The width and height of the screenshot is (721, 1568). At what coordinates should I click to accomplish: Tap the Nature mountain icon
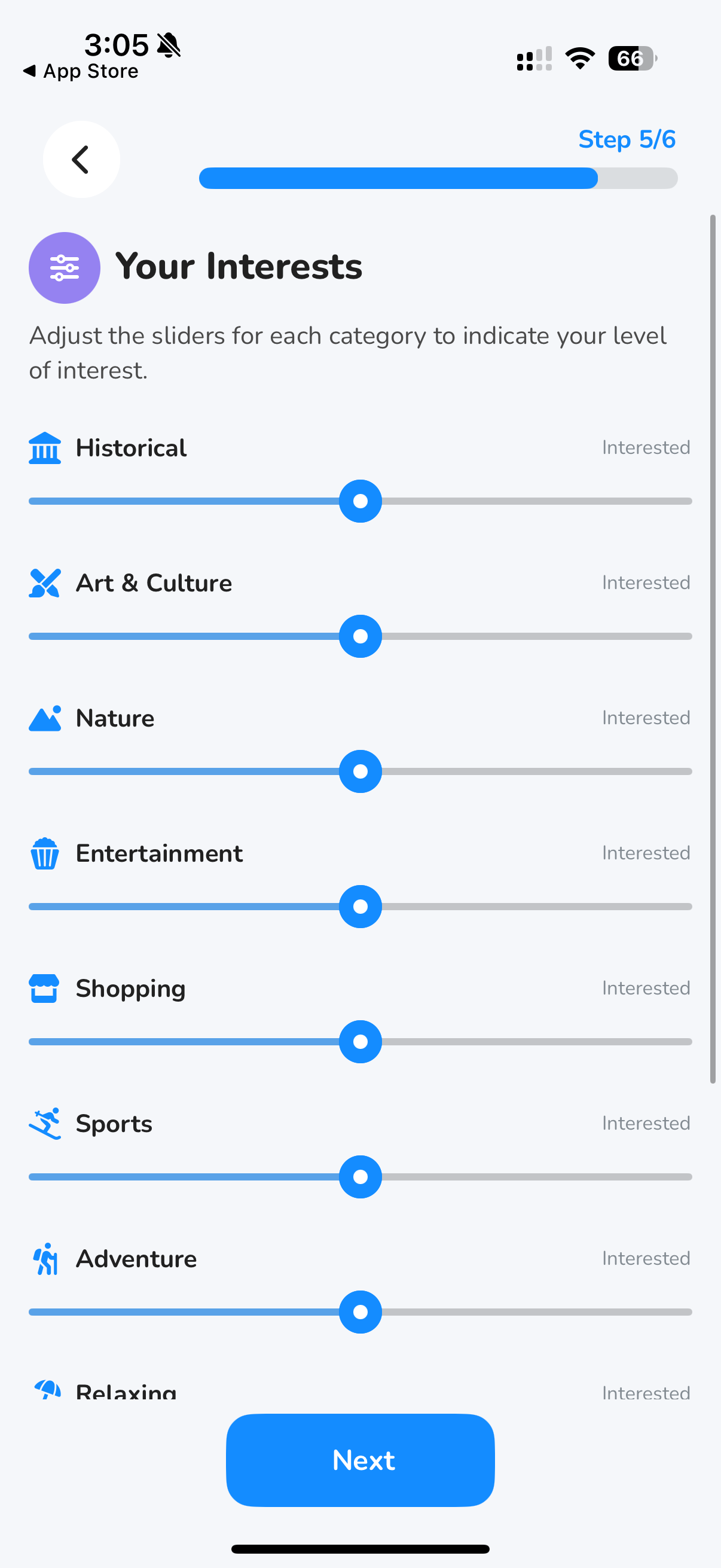[x=45, y=718]
